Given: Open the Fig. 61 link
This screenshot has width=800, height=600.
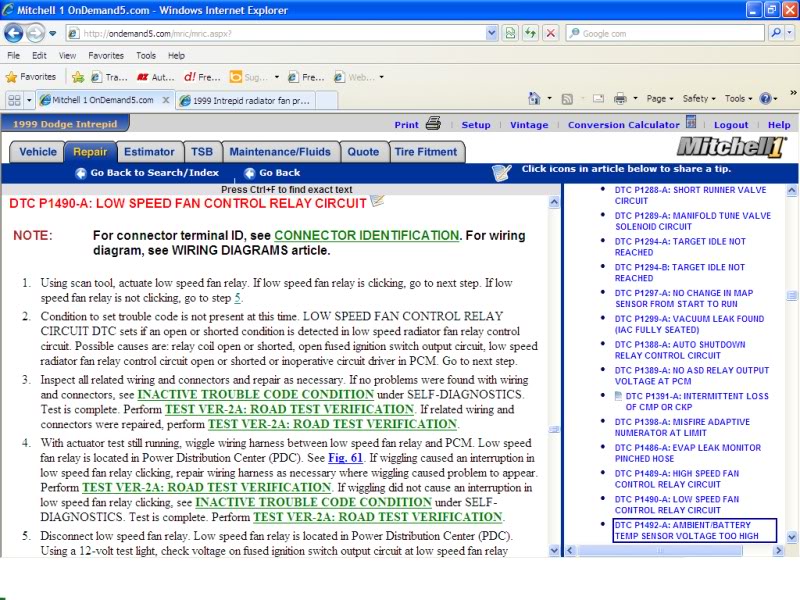Looking at the screenshot, I should coord(345,458).
